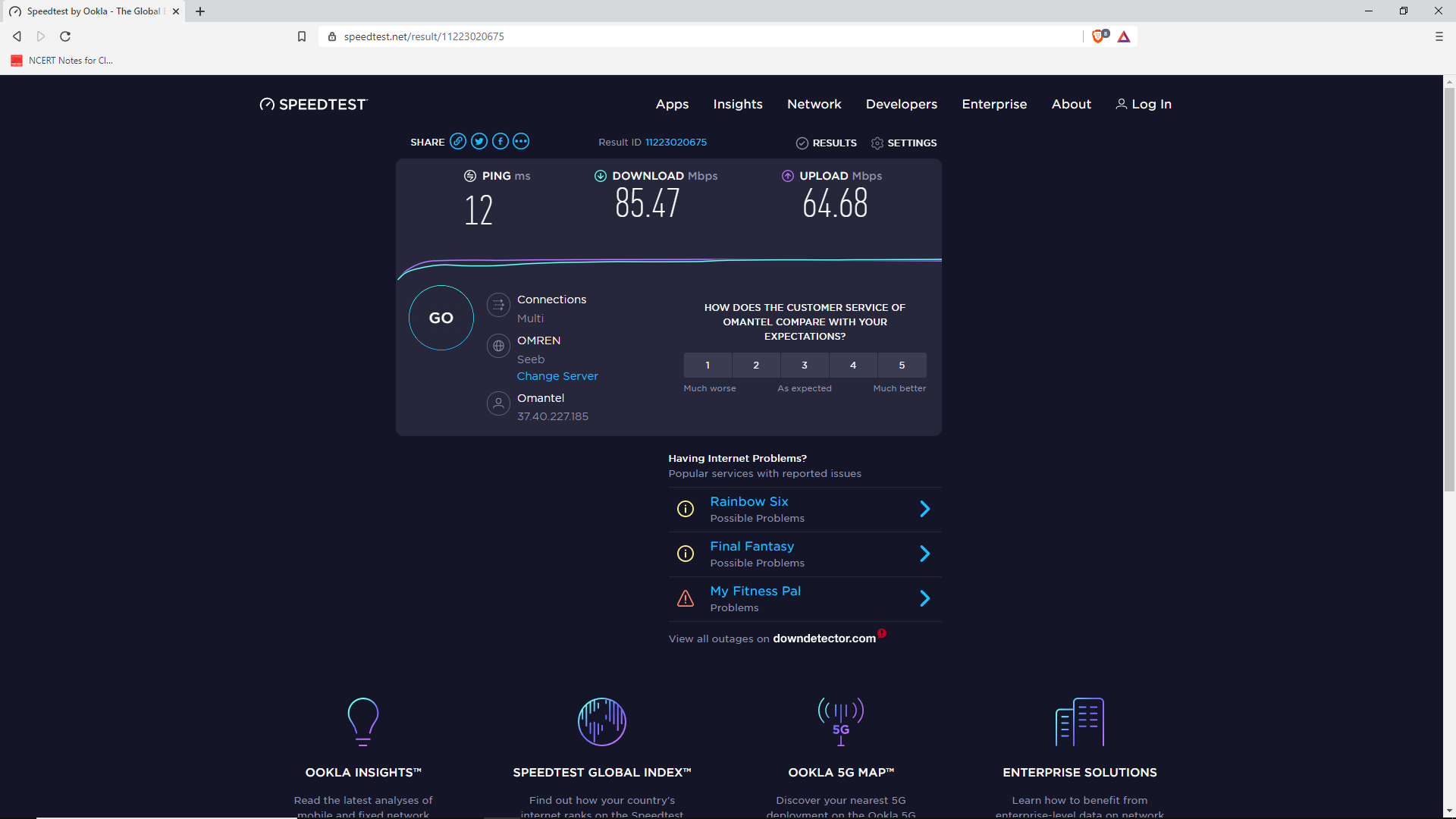Open the Enterprise menu

994,105
